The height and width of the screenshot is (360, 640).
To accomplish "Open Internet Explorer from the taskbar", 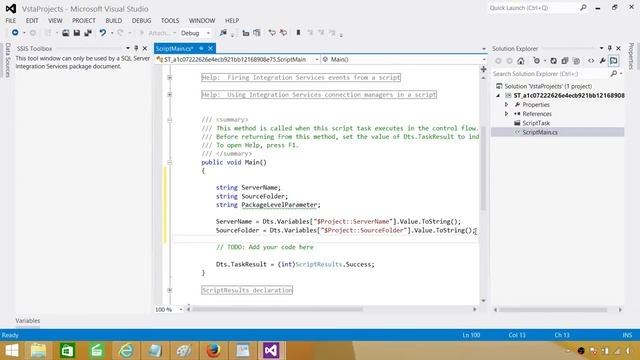I will 126,350.
